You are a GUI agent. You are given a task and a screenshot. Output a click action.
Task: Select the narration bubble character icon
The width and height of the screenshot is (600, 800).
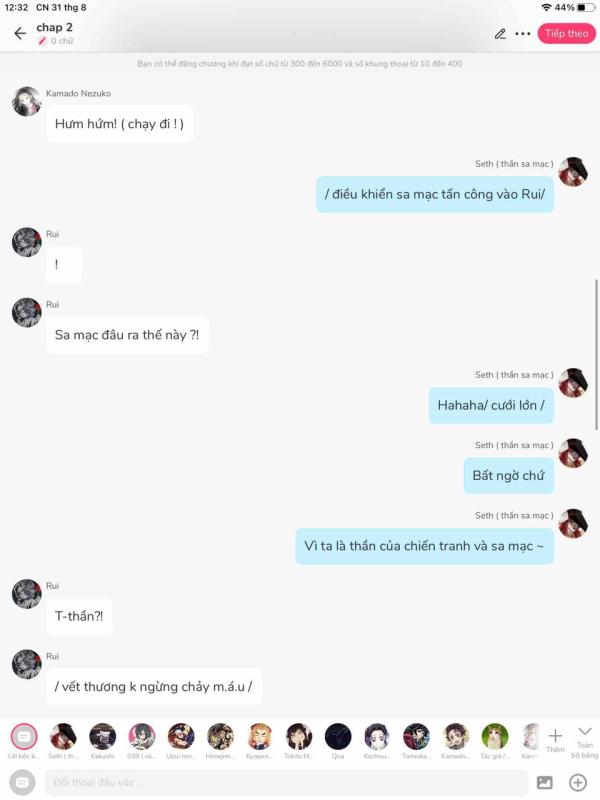[24, 736]
